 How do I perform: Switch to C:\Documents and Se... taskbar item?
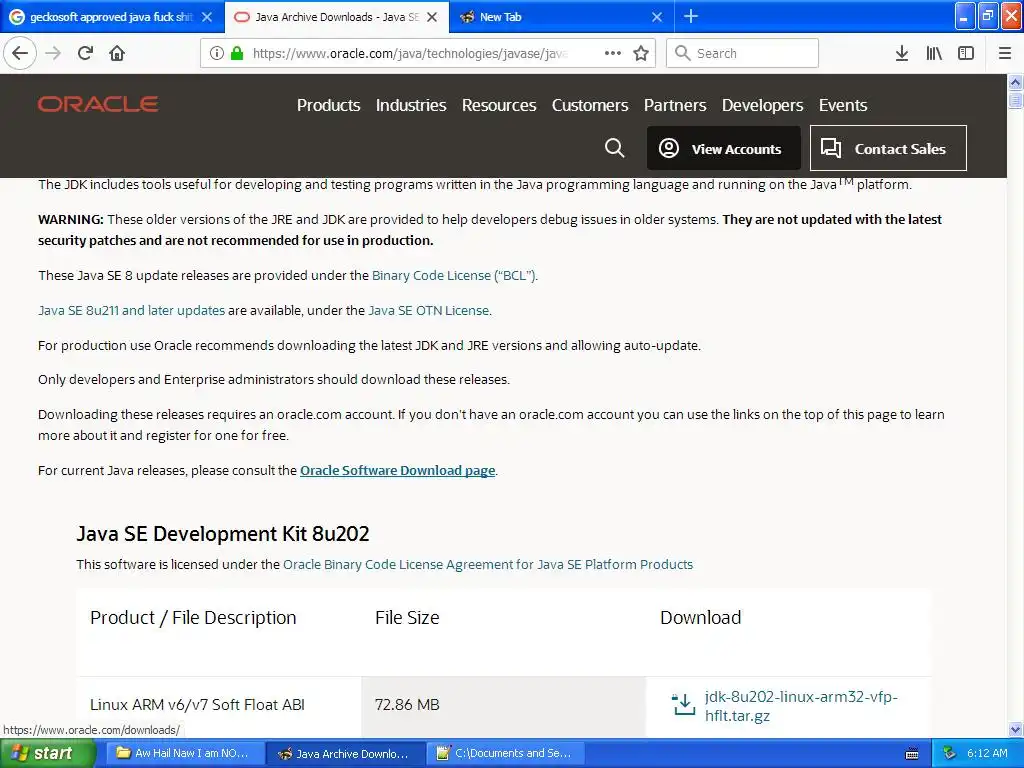(505, 753)
